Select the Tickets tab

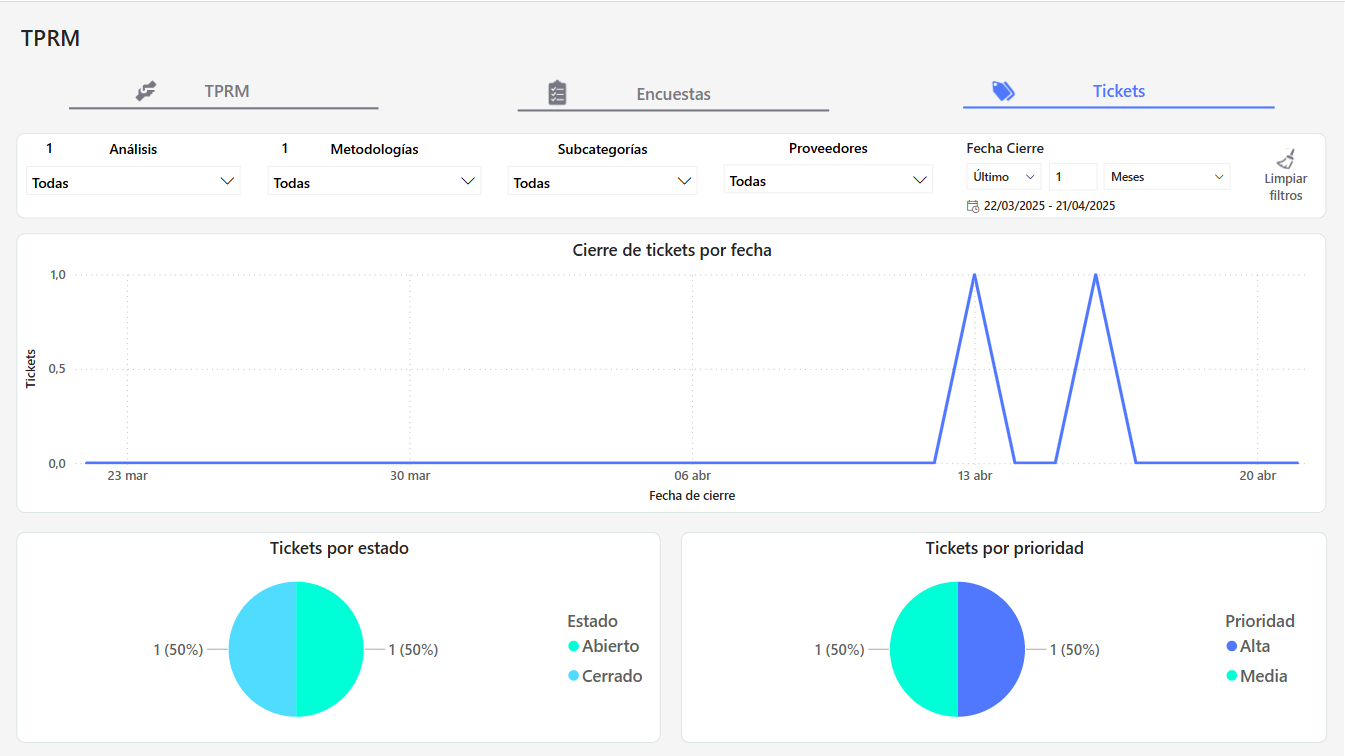click(x=1118, y=91)
